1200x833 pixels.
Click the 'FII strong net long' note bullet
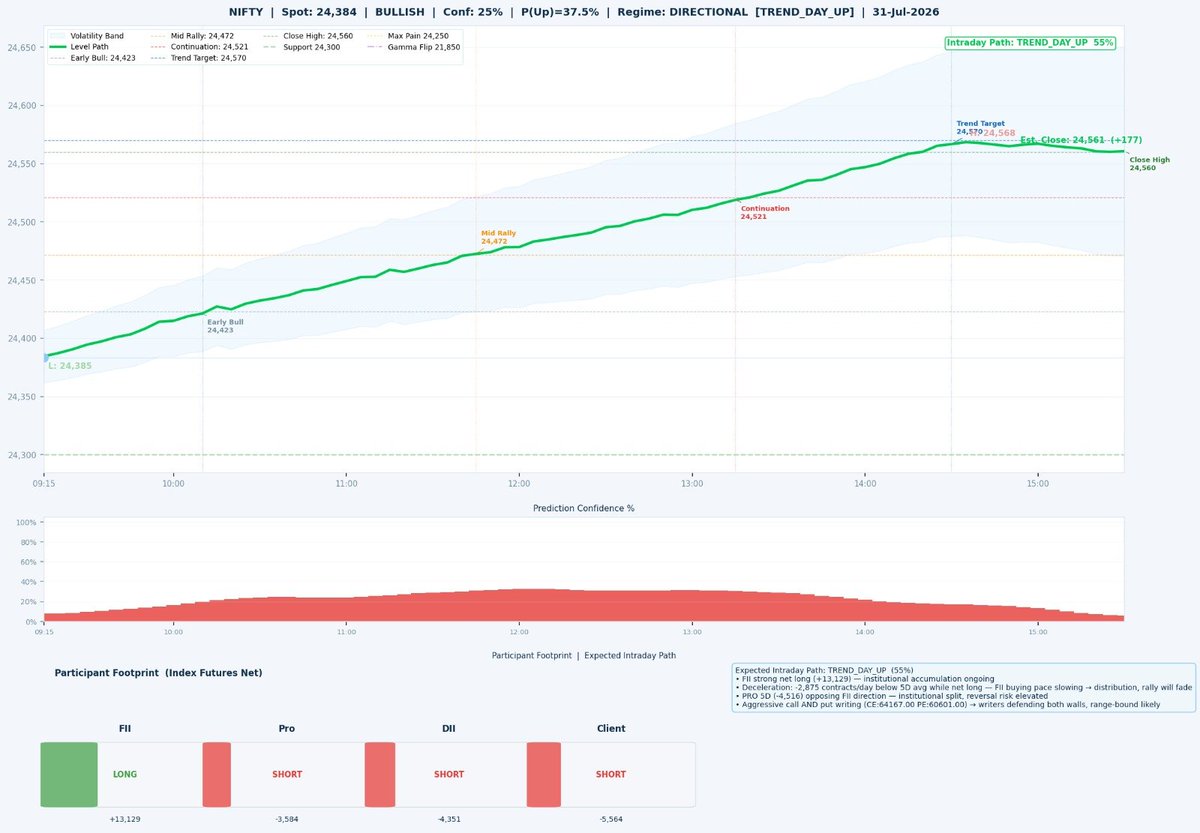(865, 679)
